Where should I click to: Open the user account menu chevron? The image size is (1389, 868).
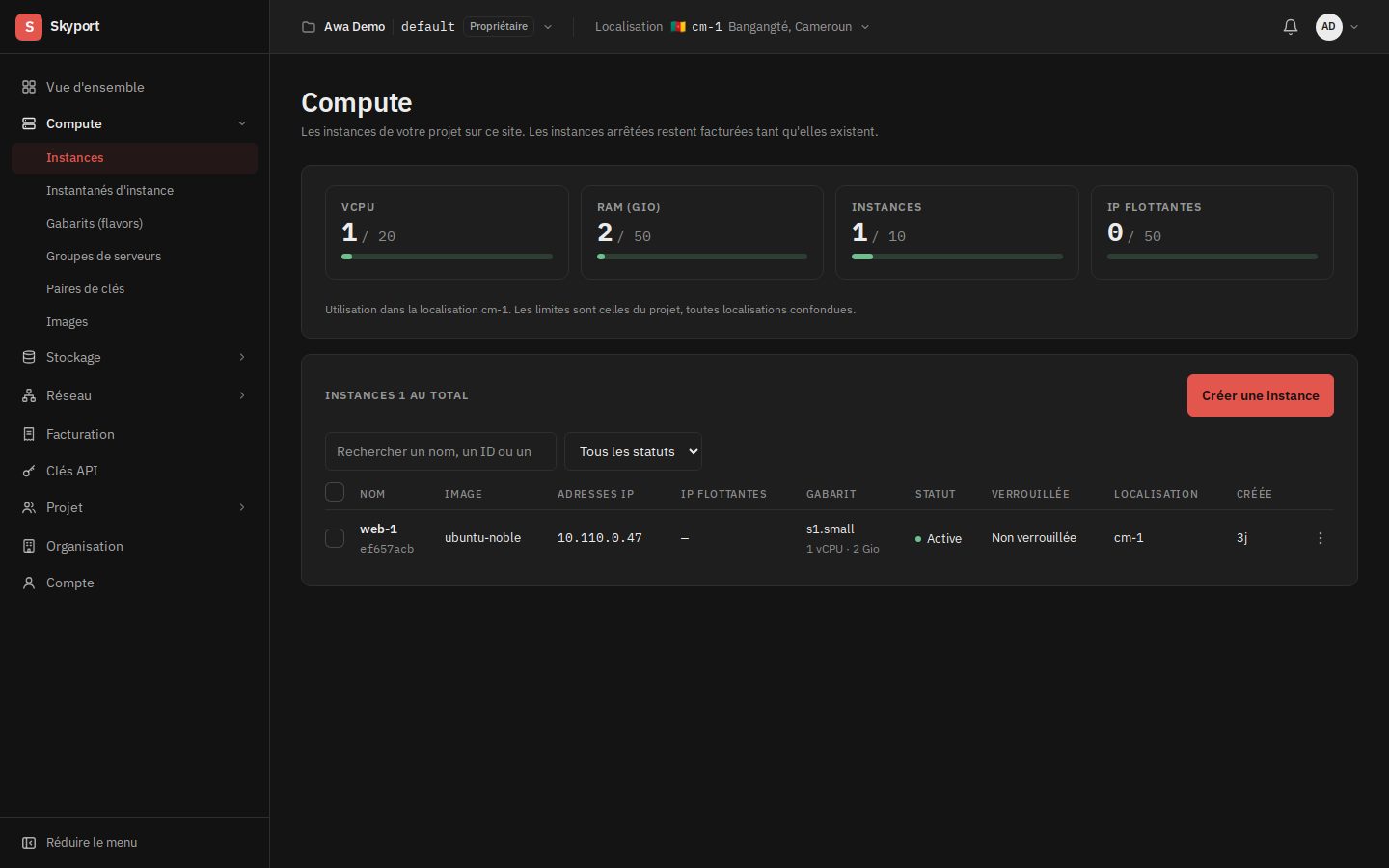[1354, 27]
